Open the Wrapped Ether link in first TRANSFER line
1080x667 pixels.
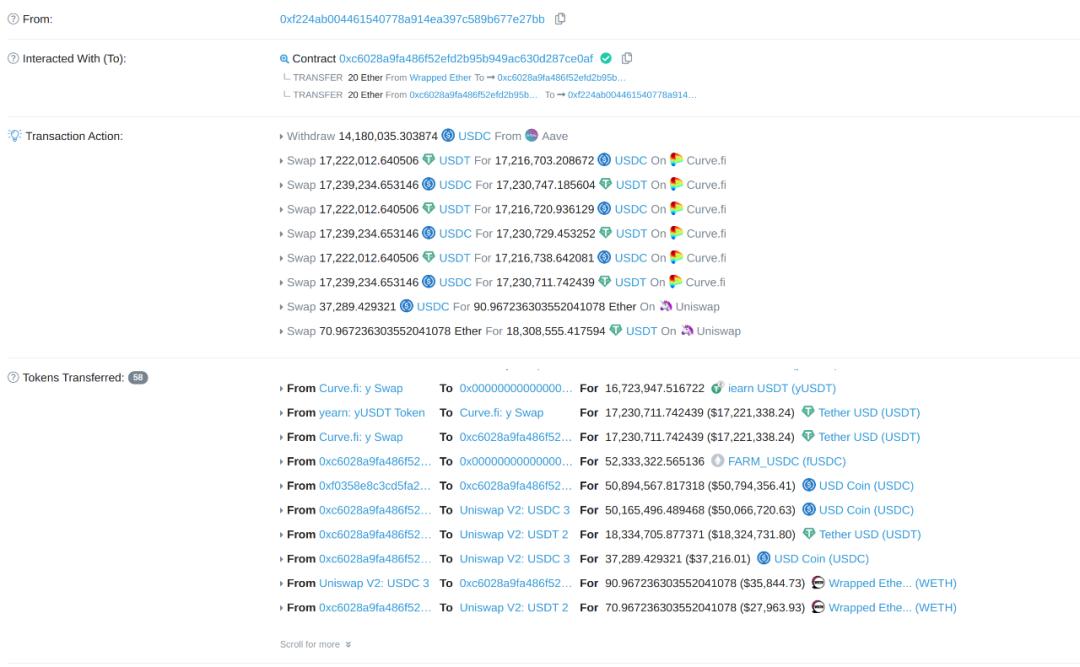(440, 77)
